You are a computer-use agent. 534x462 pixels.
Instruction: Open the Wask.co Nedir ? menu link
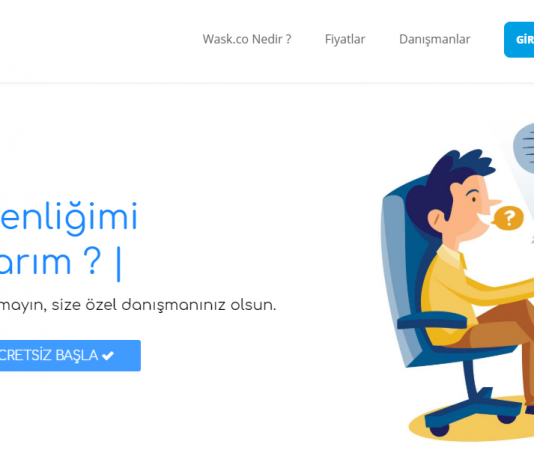pyautogui.click(x=247, y=39)
